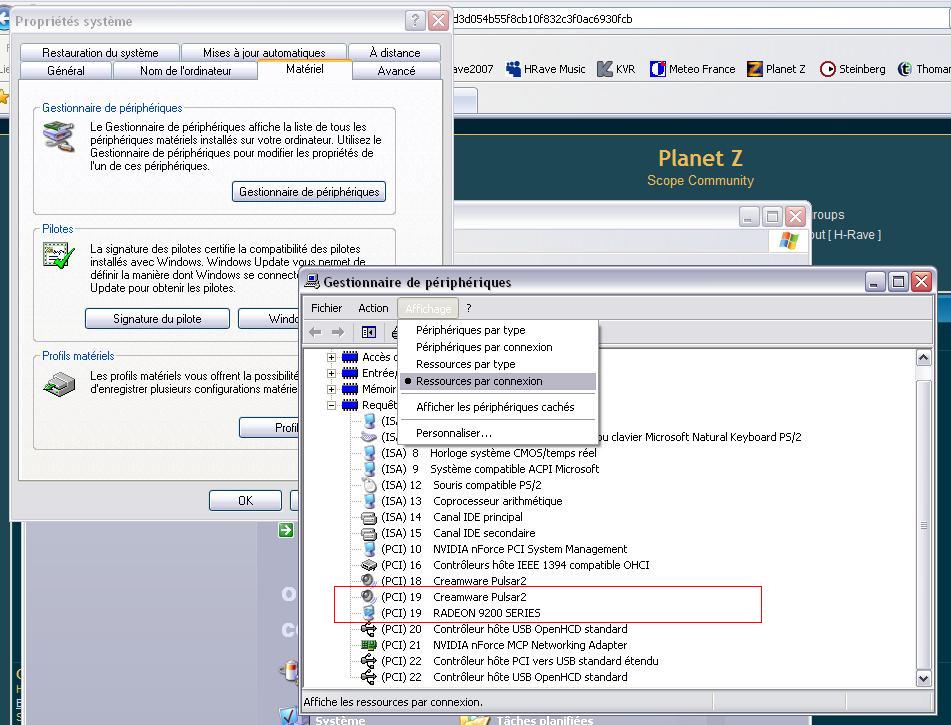Viewport: 951px width, 725px height.
Task: Open the ? help menu in Device Manager
Action: (469, 308)
